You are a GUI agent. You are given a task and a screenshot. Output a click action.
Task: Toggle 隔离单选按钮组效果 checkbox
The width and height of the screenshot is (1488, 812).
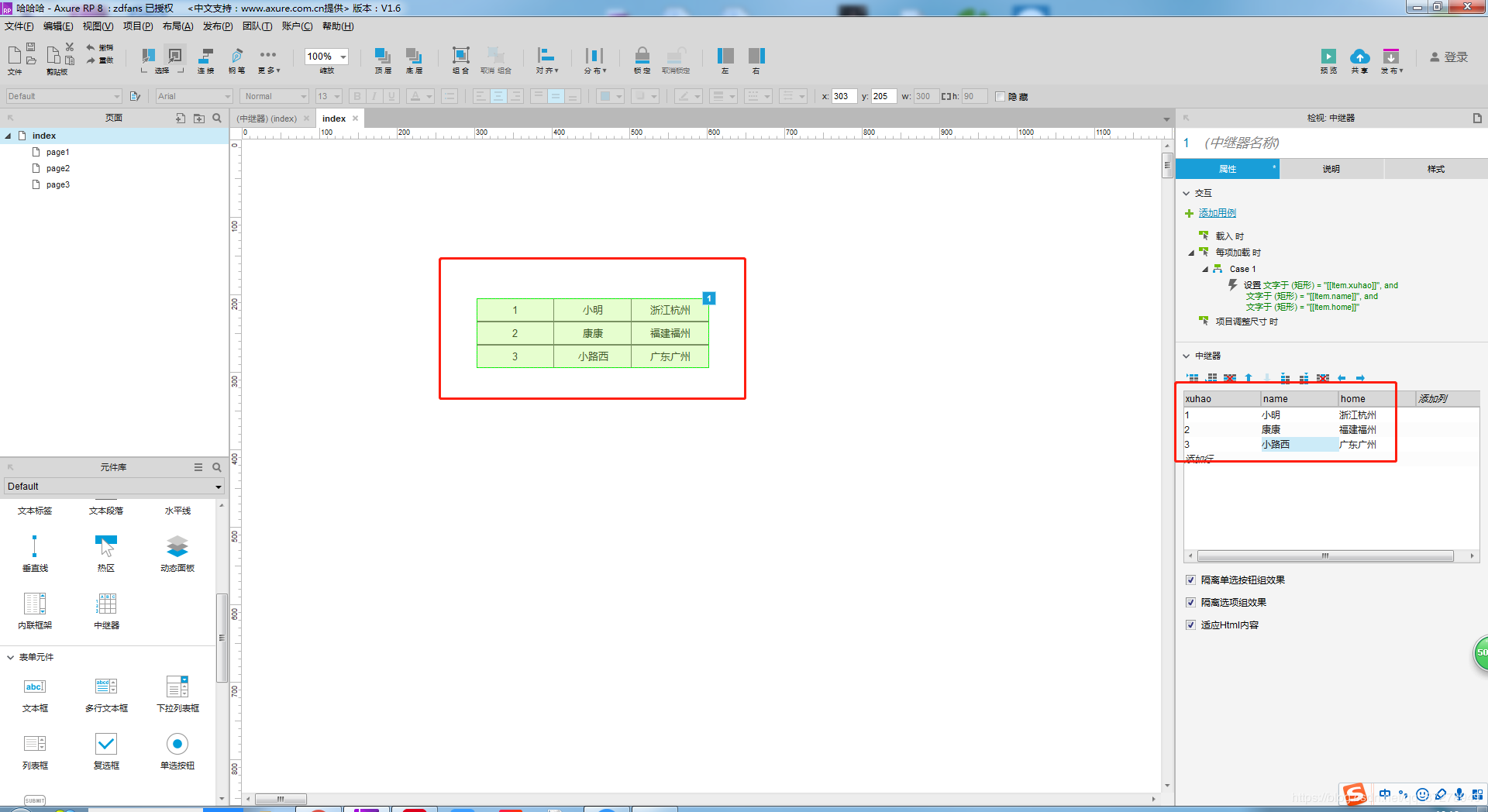click(x=1191, y=580)
